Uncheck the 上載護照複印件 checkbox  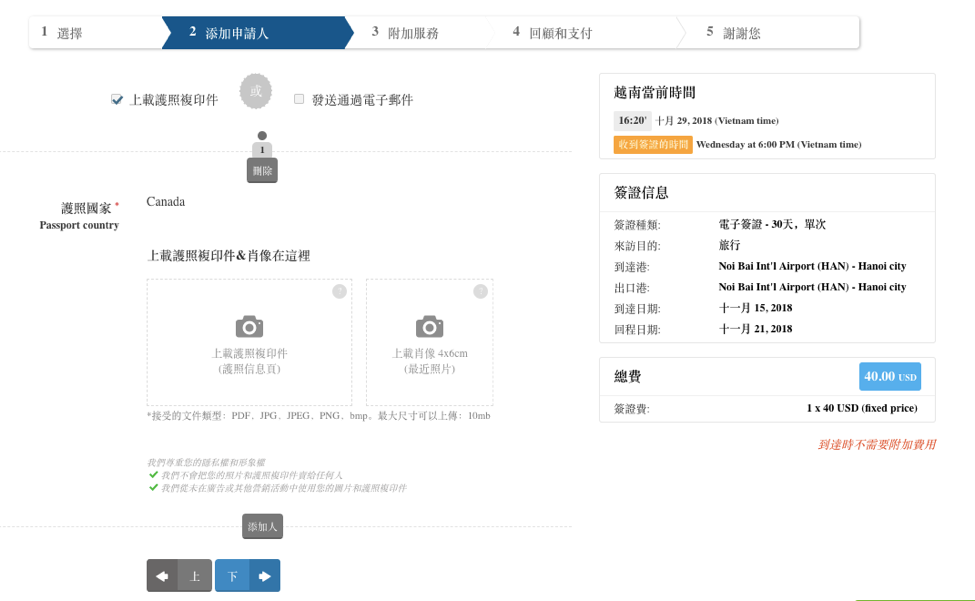coord(117,100)
